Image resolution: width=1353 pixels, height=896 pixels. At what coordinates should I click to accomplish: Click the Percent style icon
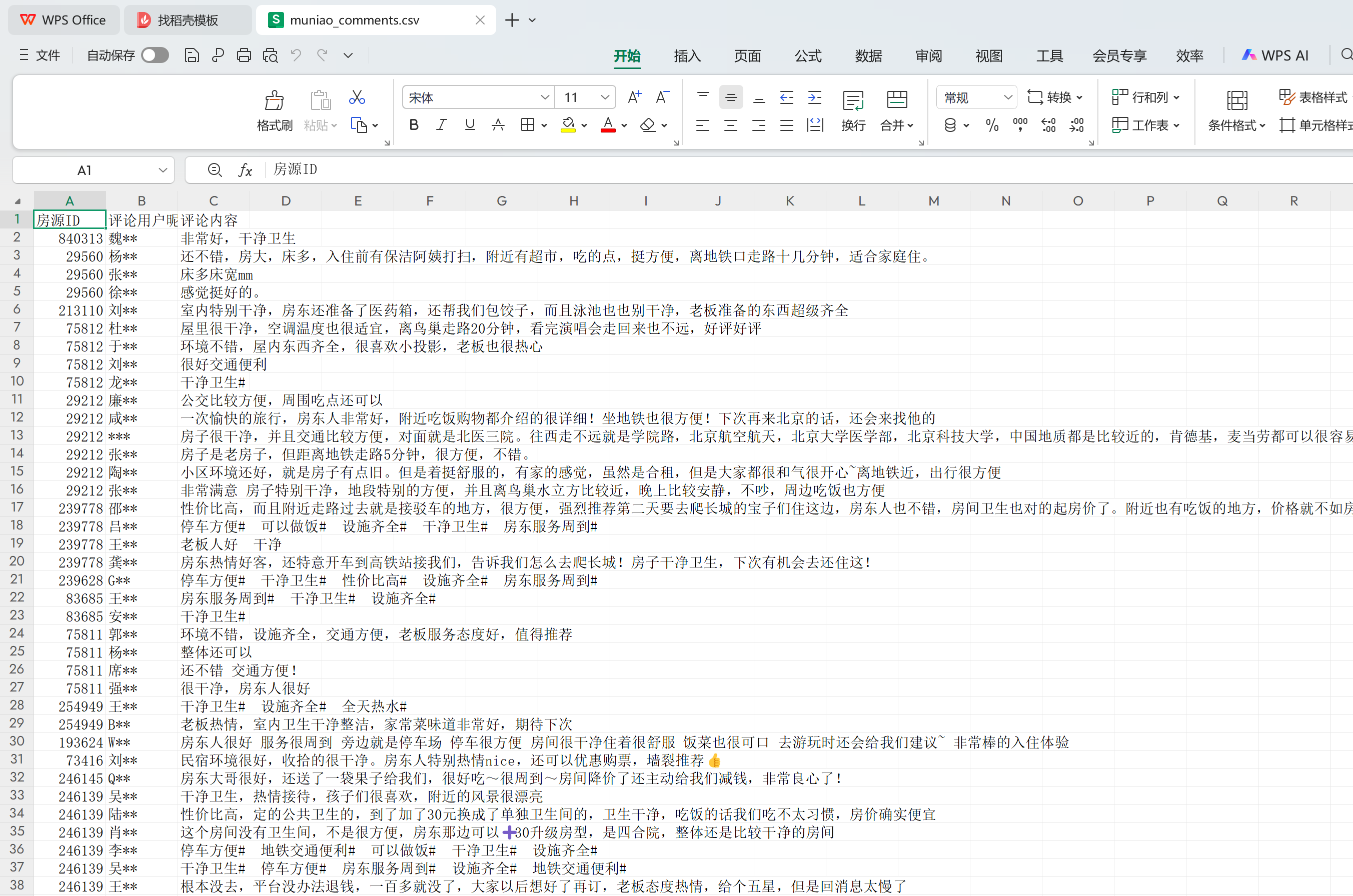click(992, 125)
